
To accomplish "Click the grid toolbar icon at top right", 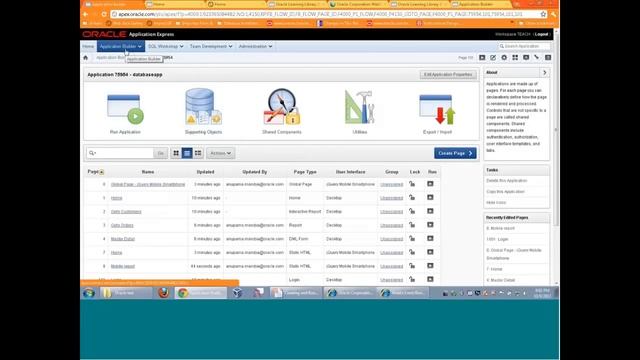I will click(x=515, y=58).
